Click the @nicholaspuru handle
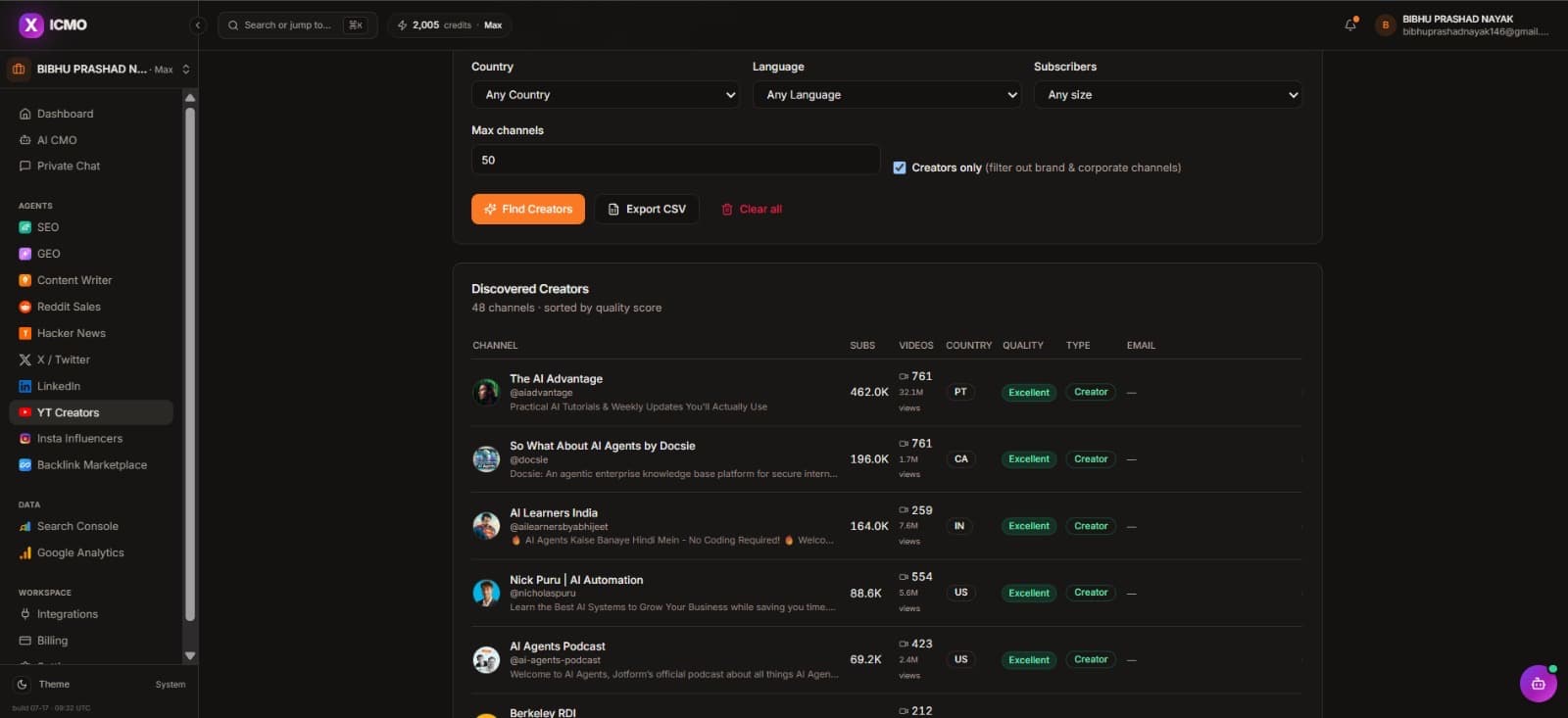This screenshot has height=718, width=1568. point(543,594)
